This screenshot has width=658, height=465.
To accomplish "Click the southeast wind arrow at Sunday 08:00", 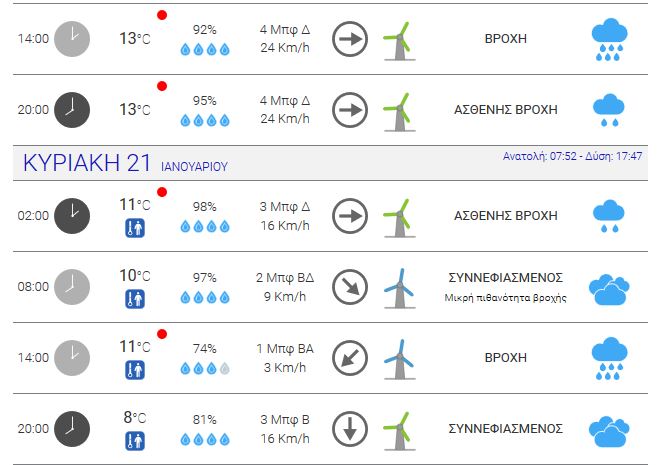I will pos(350,287).
